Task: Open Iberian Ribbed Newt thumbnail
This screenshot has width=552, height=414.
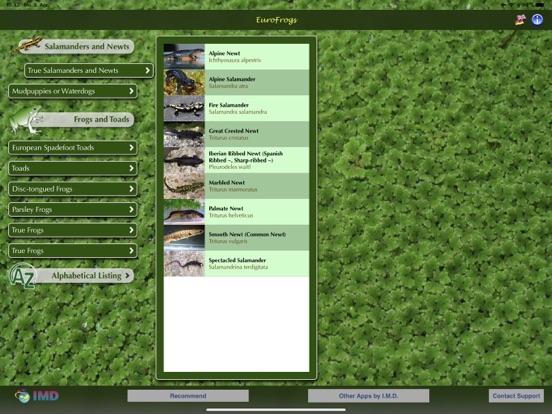Action: 184,160
